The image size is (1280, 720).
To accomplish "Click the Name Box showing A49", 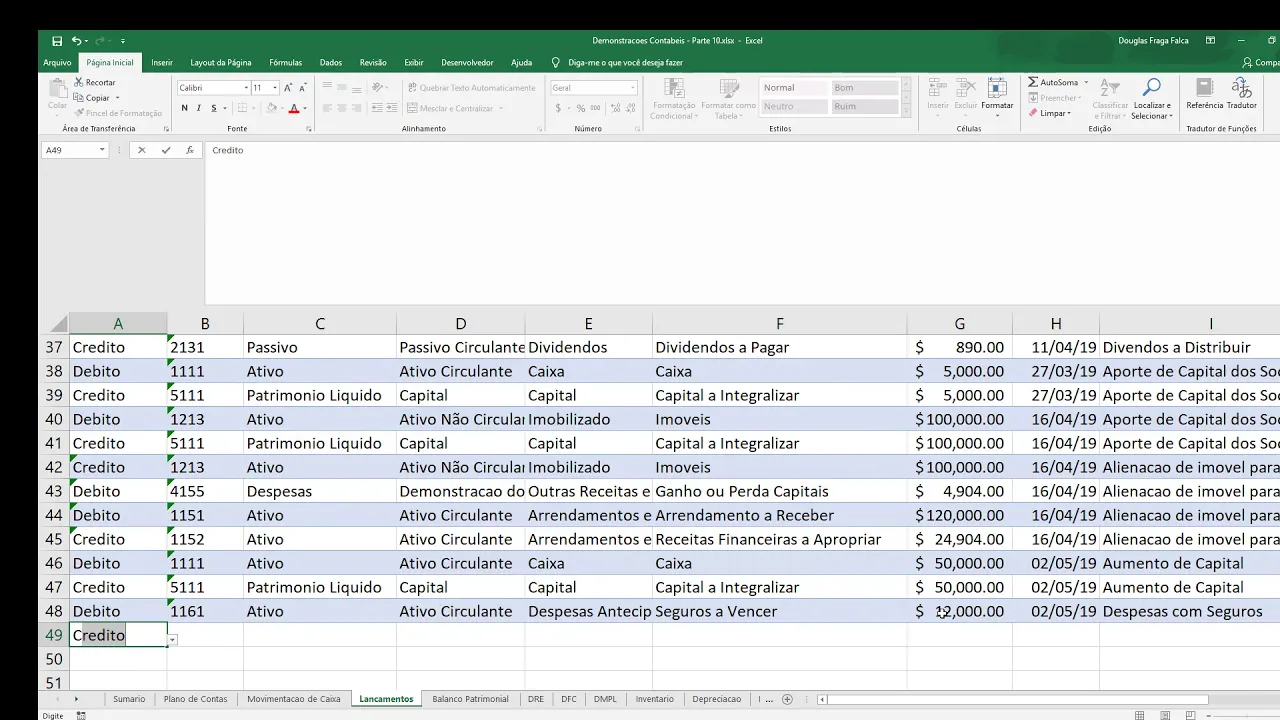I will tap(69, 150).
